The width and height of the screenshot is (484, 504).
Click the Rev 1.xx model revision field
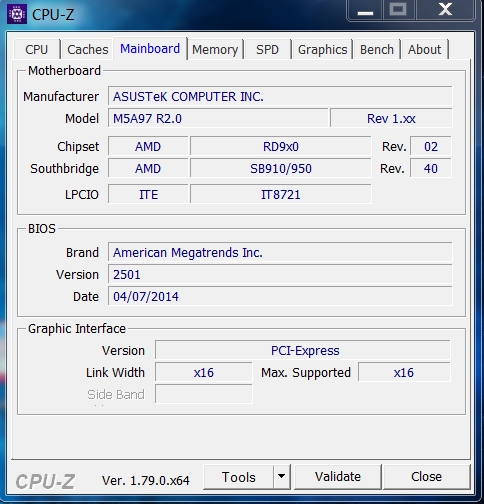tap(391, 118)
